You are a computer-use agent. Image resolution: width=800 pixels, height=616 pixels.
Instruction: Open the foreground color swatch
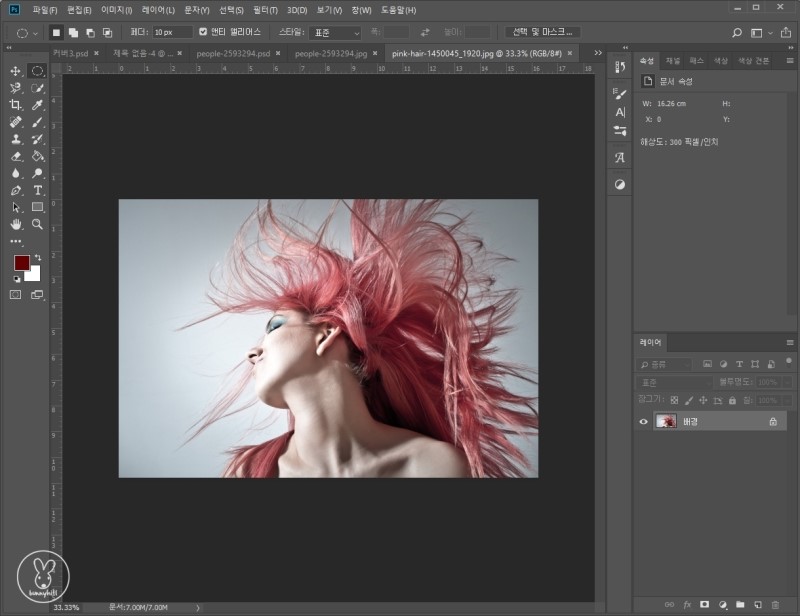pyautogui.click(x=21, y=263)
